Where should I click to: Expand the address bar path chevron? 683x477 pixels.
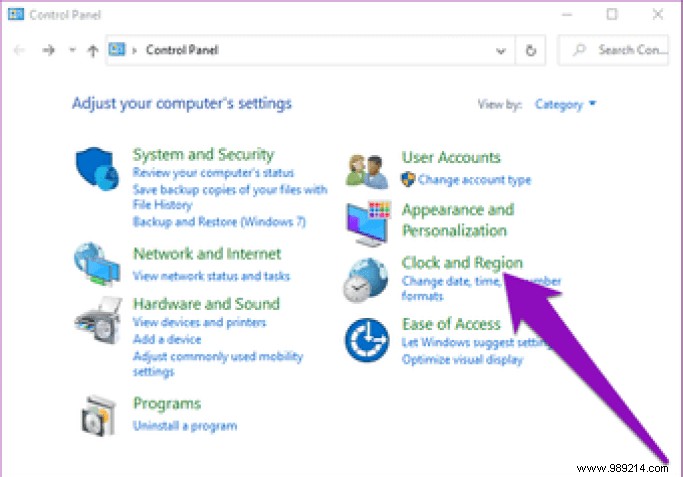(x=135, y=51)
